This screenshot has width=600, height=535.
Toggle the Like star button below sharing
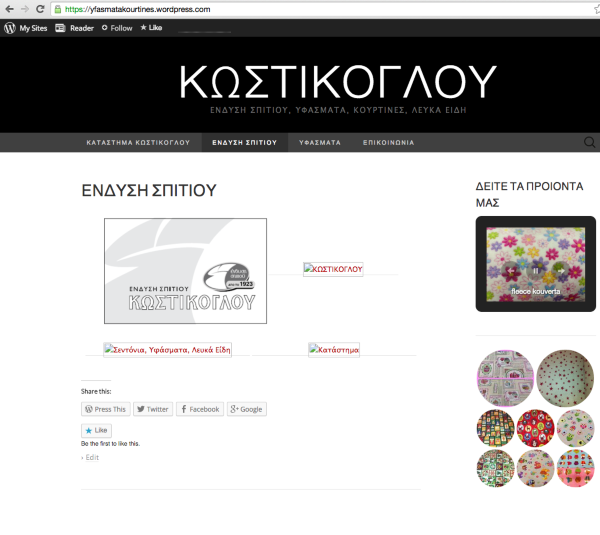(96, 431)
